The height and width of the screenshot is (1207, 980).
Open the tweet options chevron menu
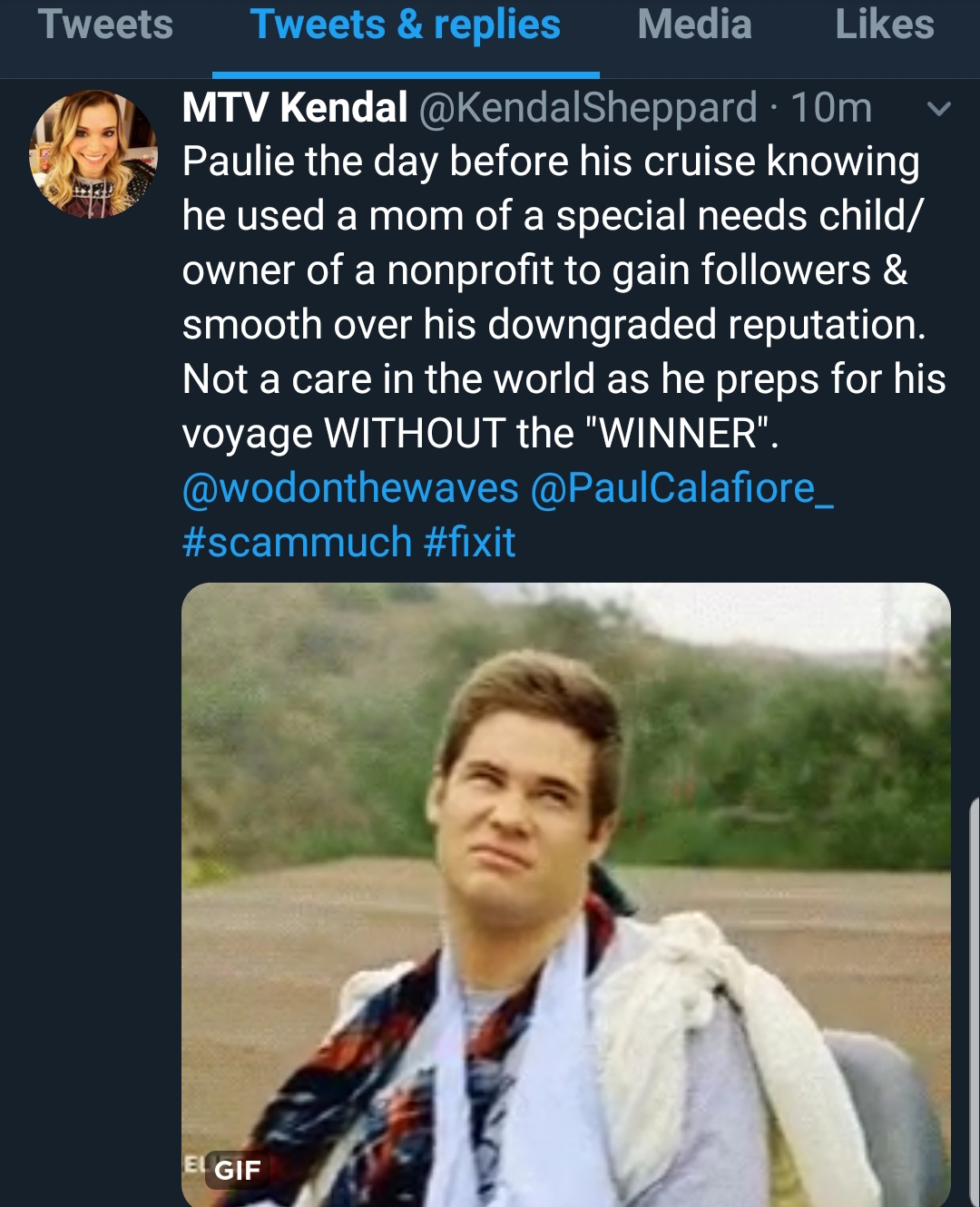coord(938,110)
